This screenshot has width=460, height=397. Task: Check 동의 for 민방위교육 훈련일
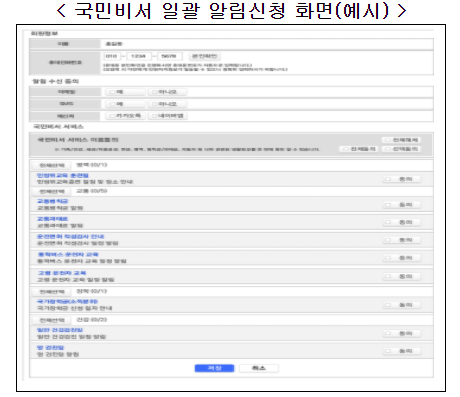[401, 179]
